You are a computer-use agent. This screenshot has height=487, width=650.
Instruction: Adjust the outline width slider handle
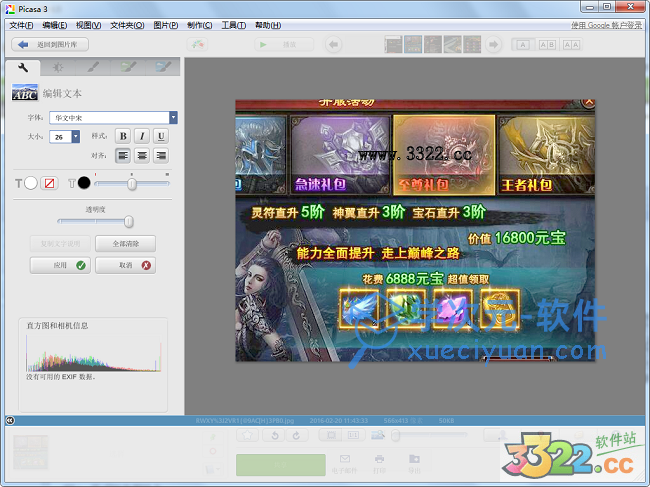pyautogui.click(x=132, y=184)
